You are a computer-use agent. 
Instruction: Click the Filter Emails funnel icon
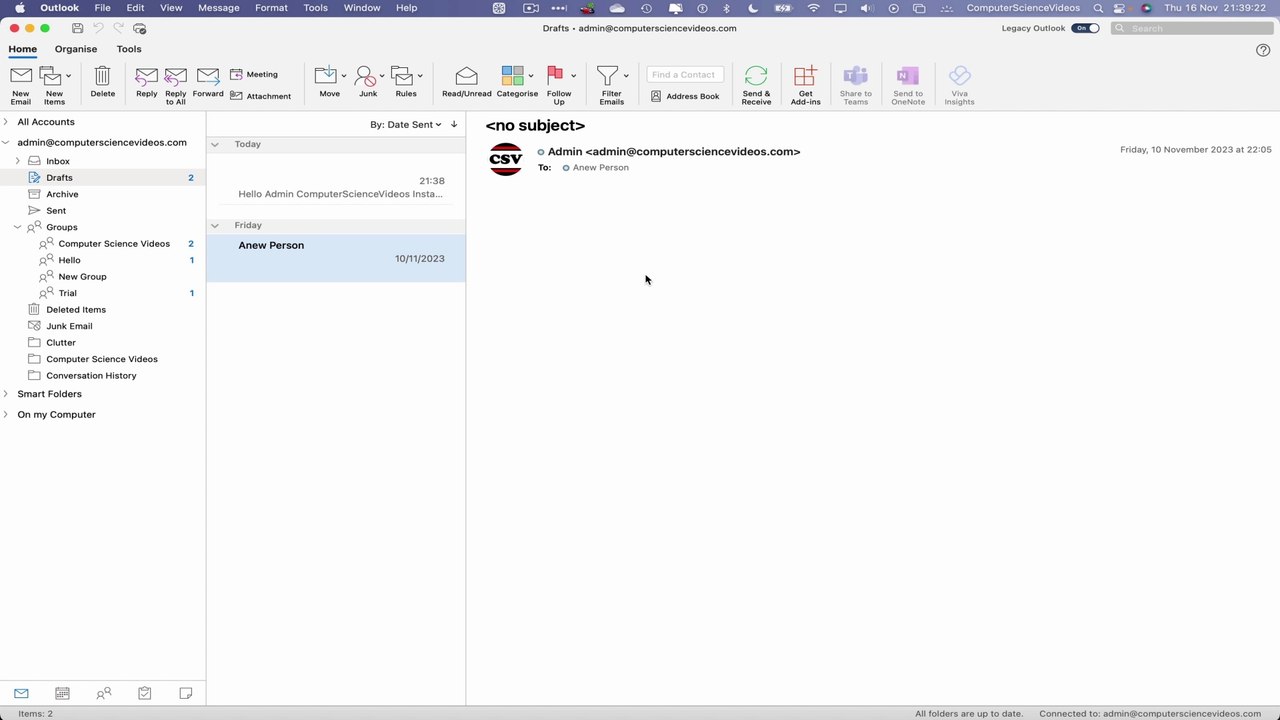[607, 76]
